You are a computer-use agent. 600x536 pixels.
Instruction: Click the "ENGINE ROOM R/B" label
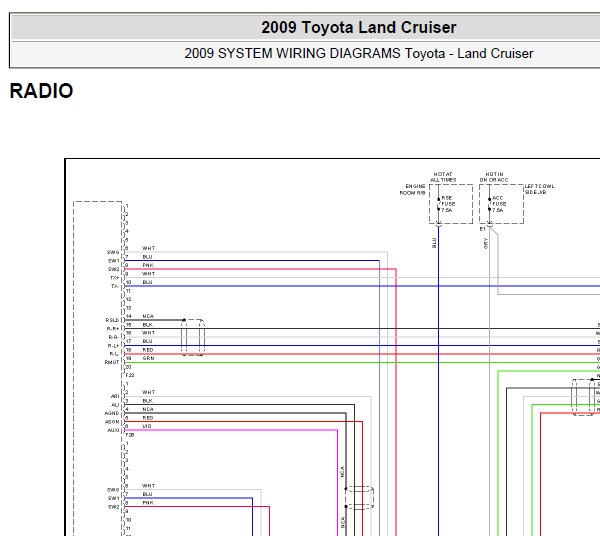coord(412,190)
